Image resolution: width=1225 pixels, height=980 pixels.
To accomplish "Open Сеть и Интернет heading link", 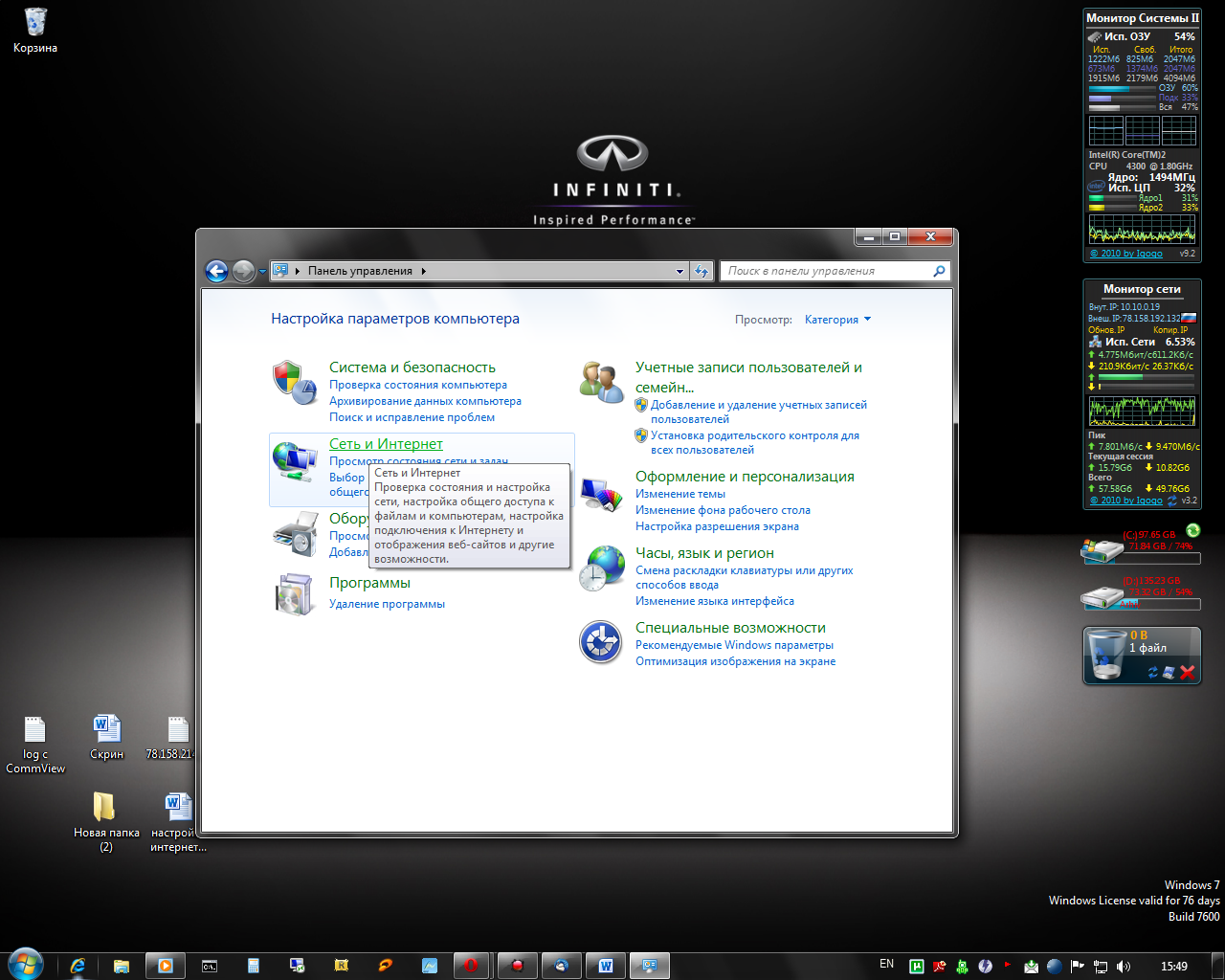I will click(x=386, y=444).
